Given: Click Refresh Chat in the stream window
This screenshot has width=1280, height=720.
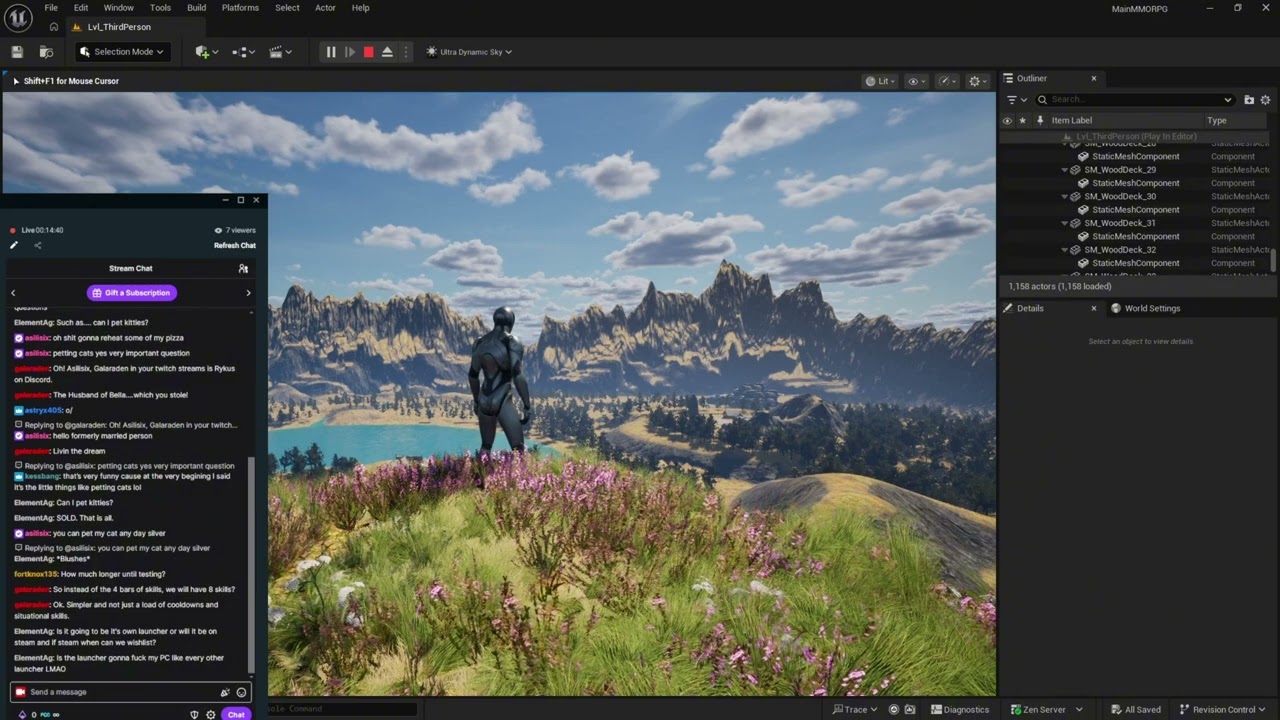Looking at the screenshot, I should tap(235, 246).
